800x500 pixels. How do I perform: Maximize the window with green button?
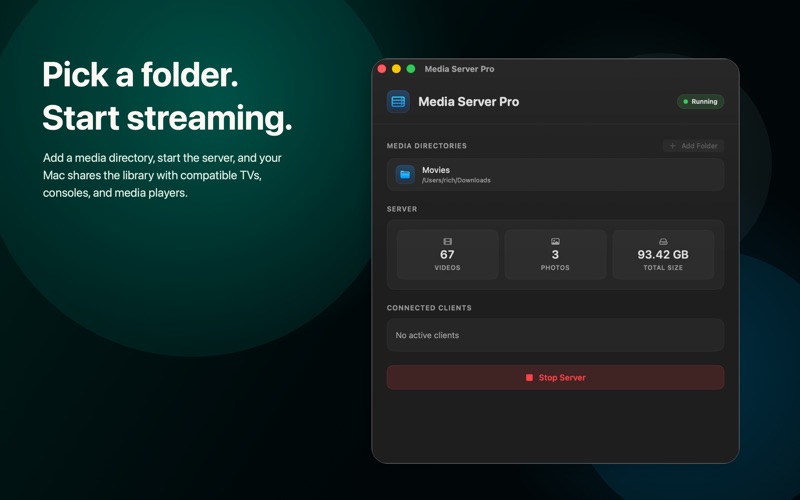pyautogui.click(x=411, y=69)
